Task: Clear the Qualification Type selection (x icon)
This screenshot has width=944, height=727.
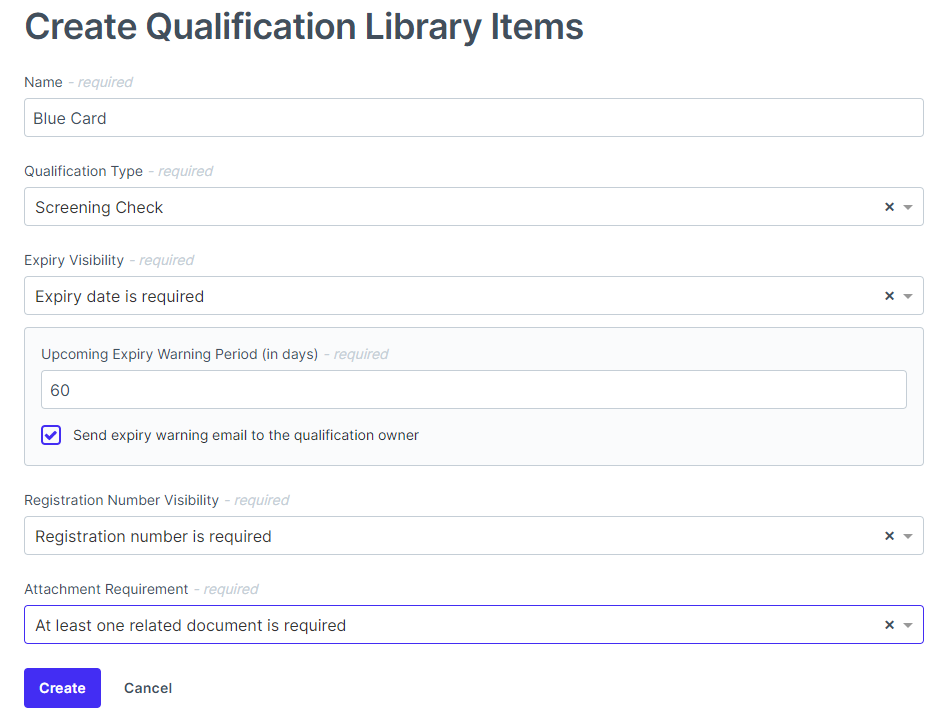Action: click(x=889, y=207)
